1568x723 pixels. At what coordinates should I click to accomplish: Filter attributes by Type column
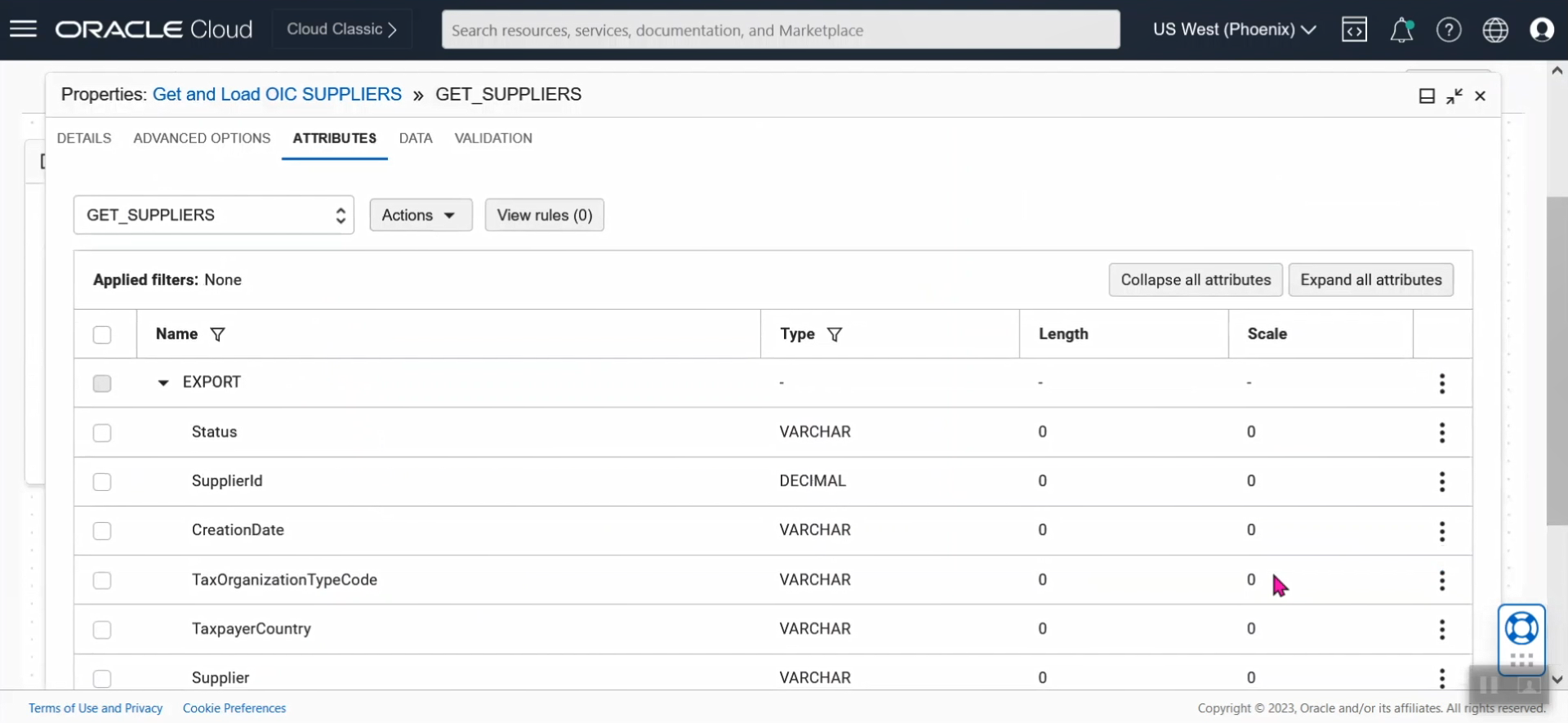pos(834,334)
